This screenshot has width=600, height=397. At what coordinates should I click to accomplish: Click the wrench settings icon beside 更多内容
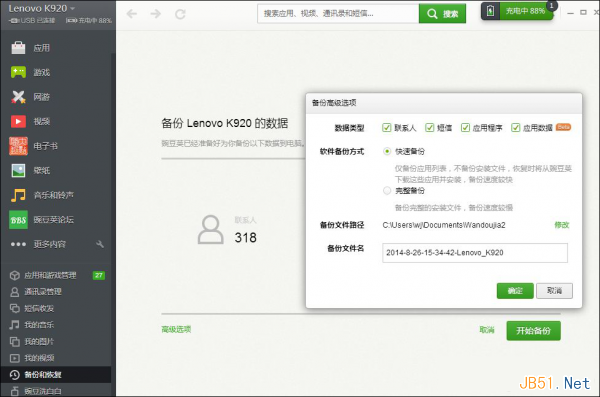(100, 244)
